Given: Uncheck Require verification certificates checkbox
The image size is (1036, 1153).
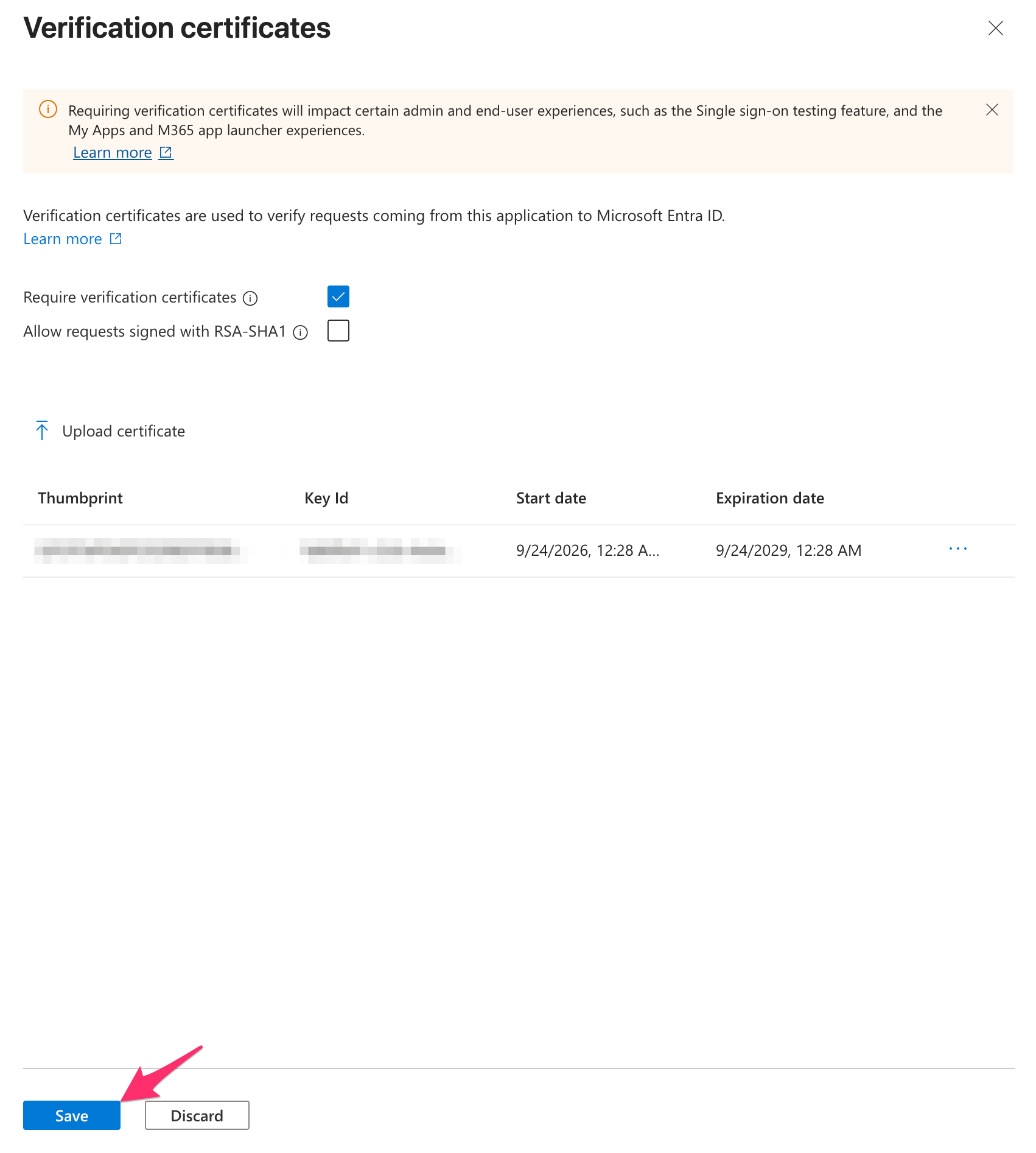Looking at the screenshot, I should (x=338, y=296).
